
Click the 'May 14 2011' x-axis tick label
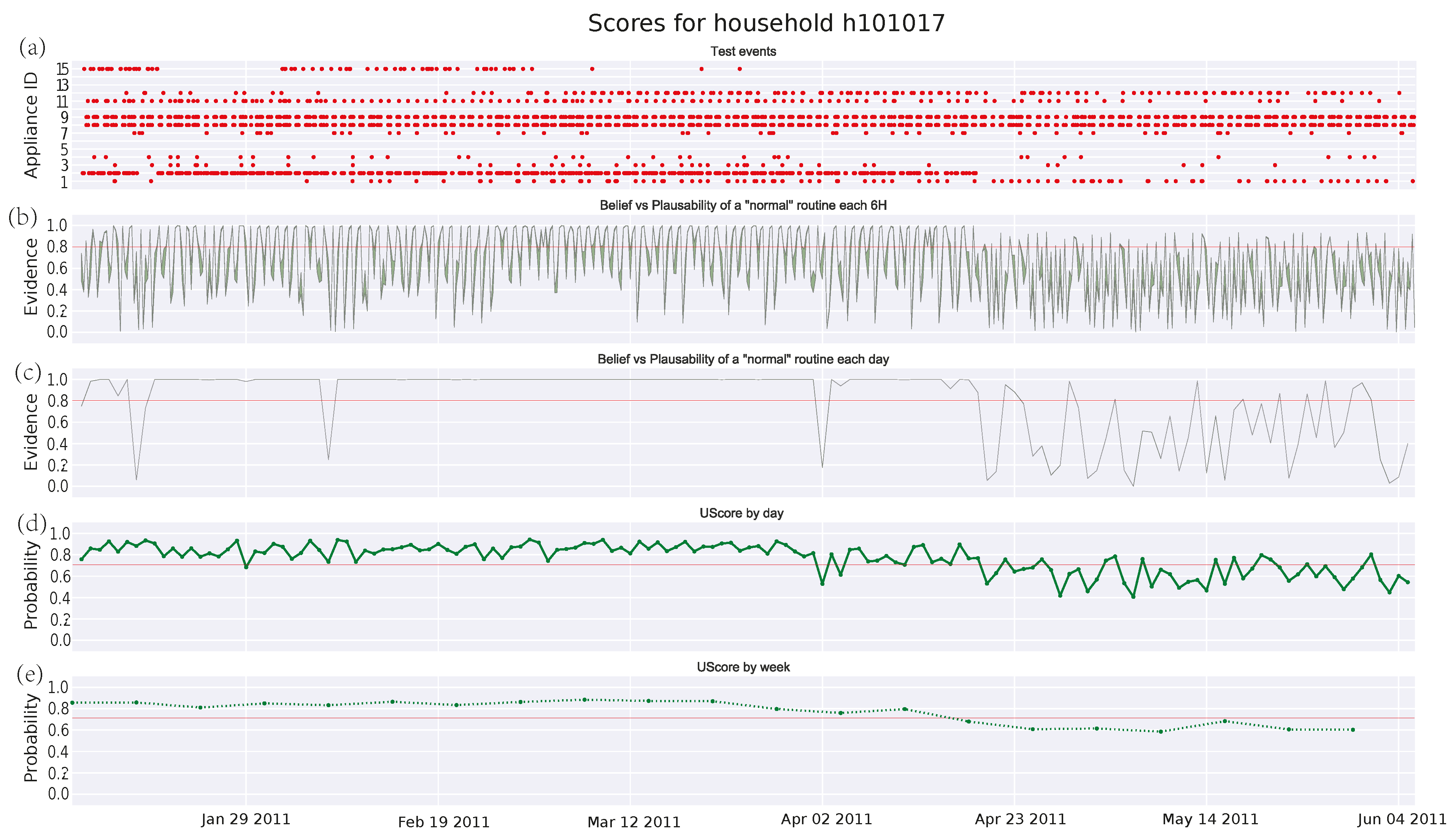1211,819
